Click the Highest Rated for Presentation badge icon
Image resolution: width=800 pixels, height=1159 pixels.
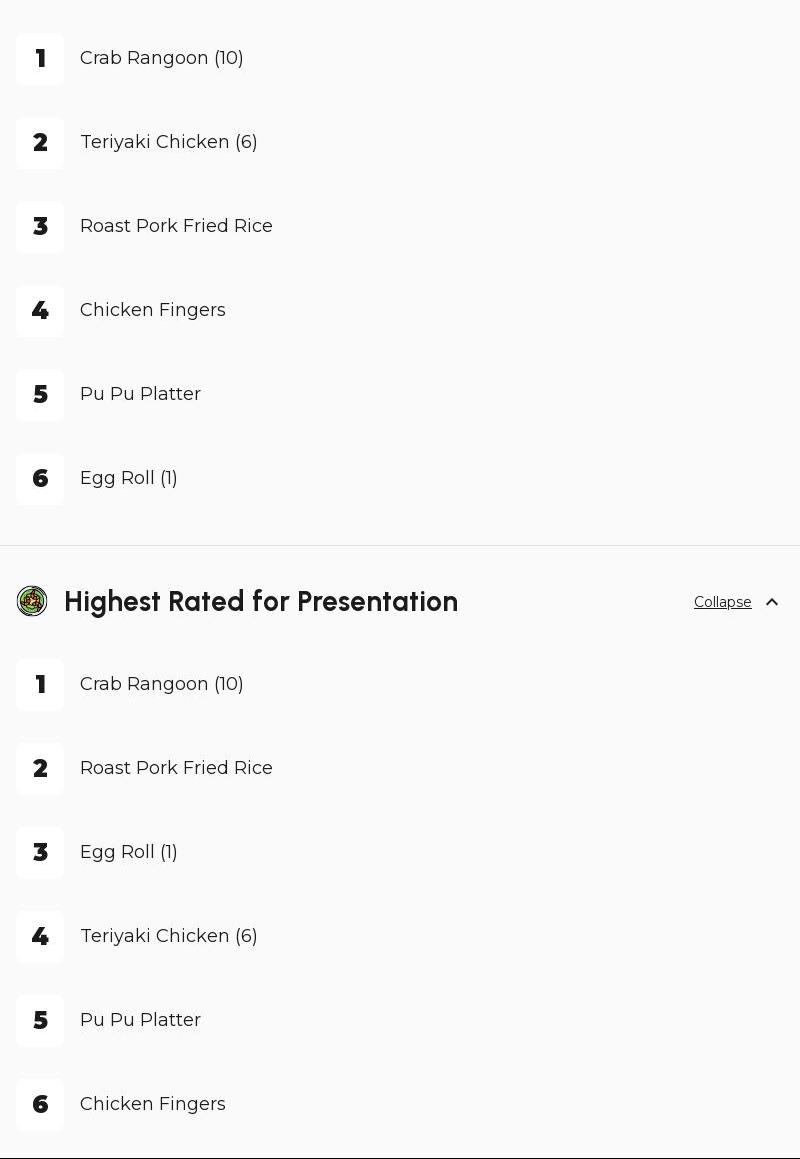32,601
